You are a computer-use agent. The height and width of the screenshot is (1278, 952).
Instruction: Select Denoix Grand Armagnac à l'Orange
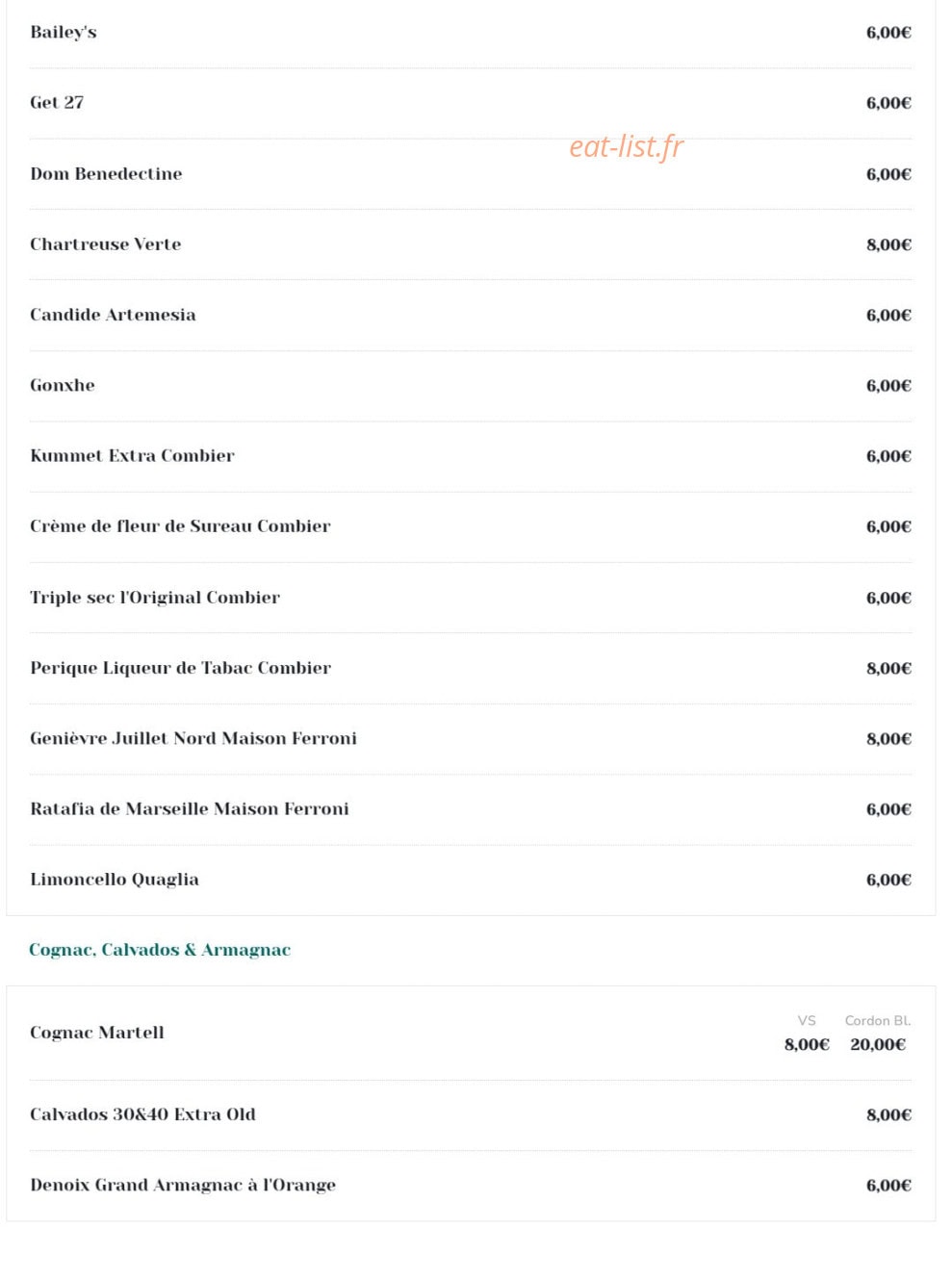[x=183, y=1185]
